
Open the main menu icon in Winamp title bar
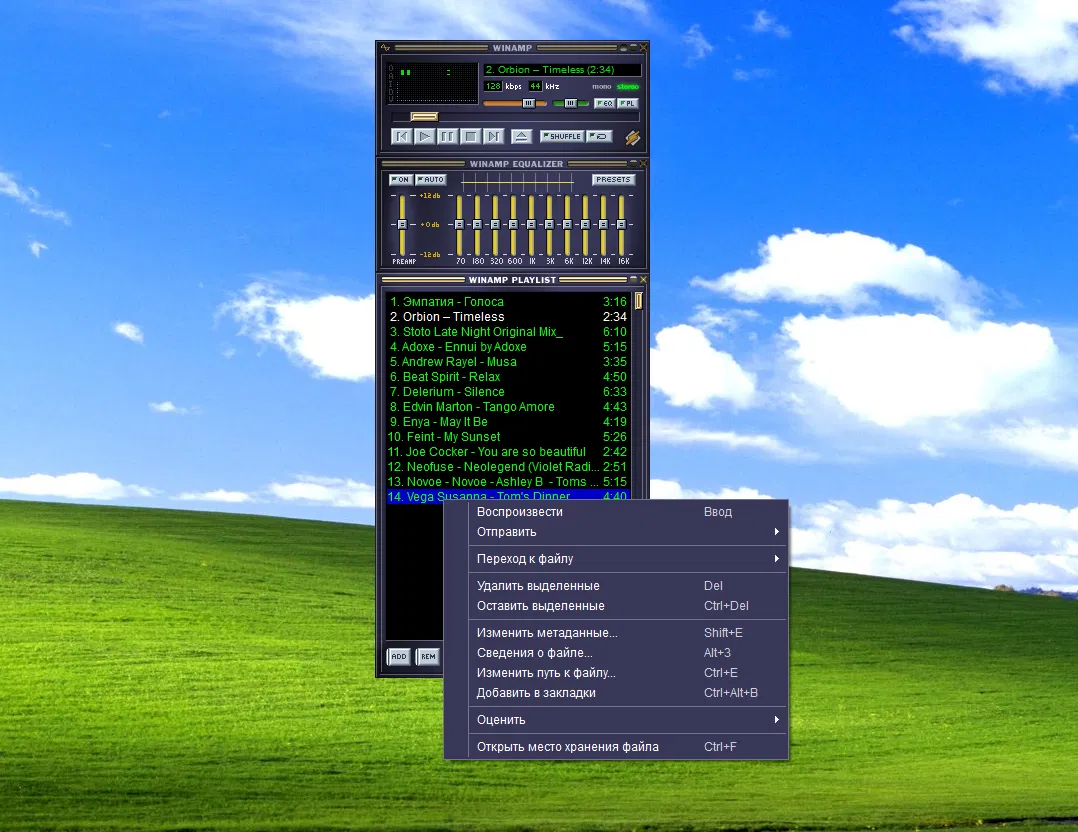[386, 48]
